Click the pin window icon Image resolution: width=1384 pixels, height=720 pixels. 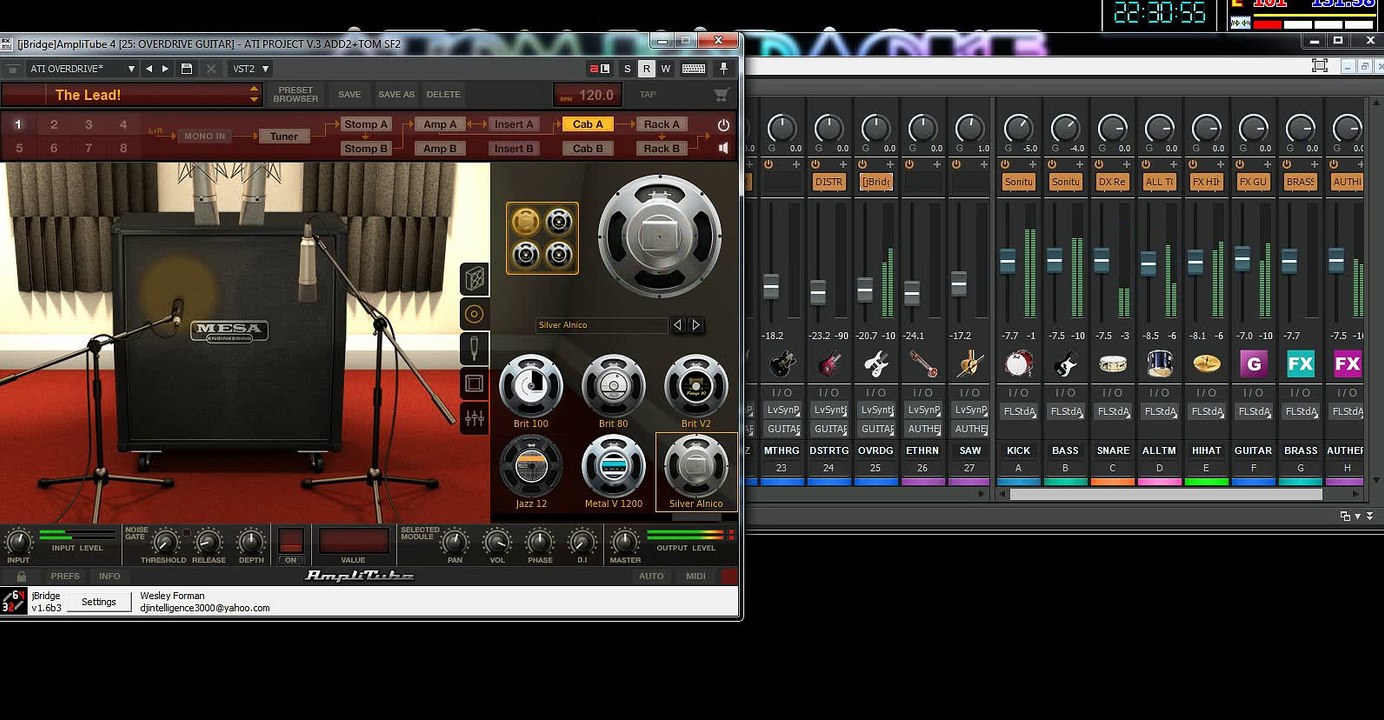[724, 69]
